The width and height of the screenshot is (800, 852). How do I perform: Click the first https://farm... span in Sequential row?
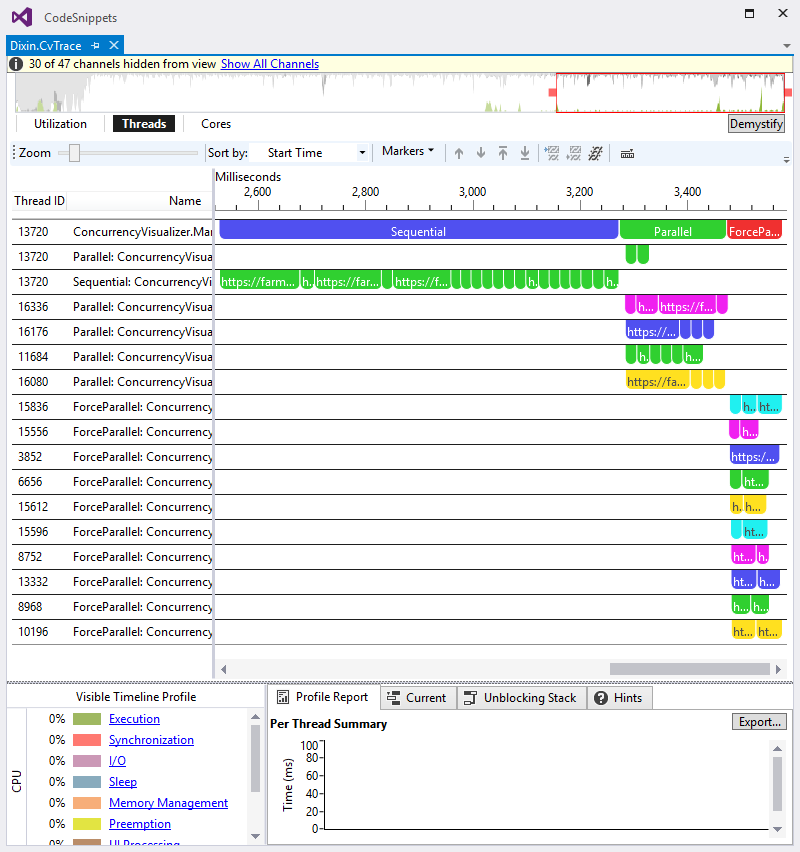point(259,280)
